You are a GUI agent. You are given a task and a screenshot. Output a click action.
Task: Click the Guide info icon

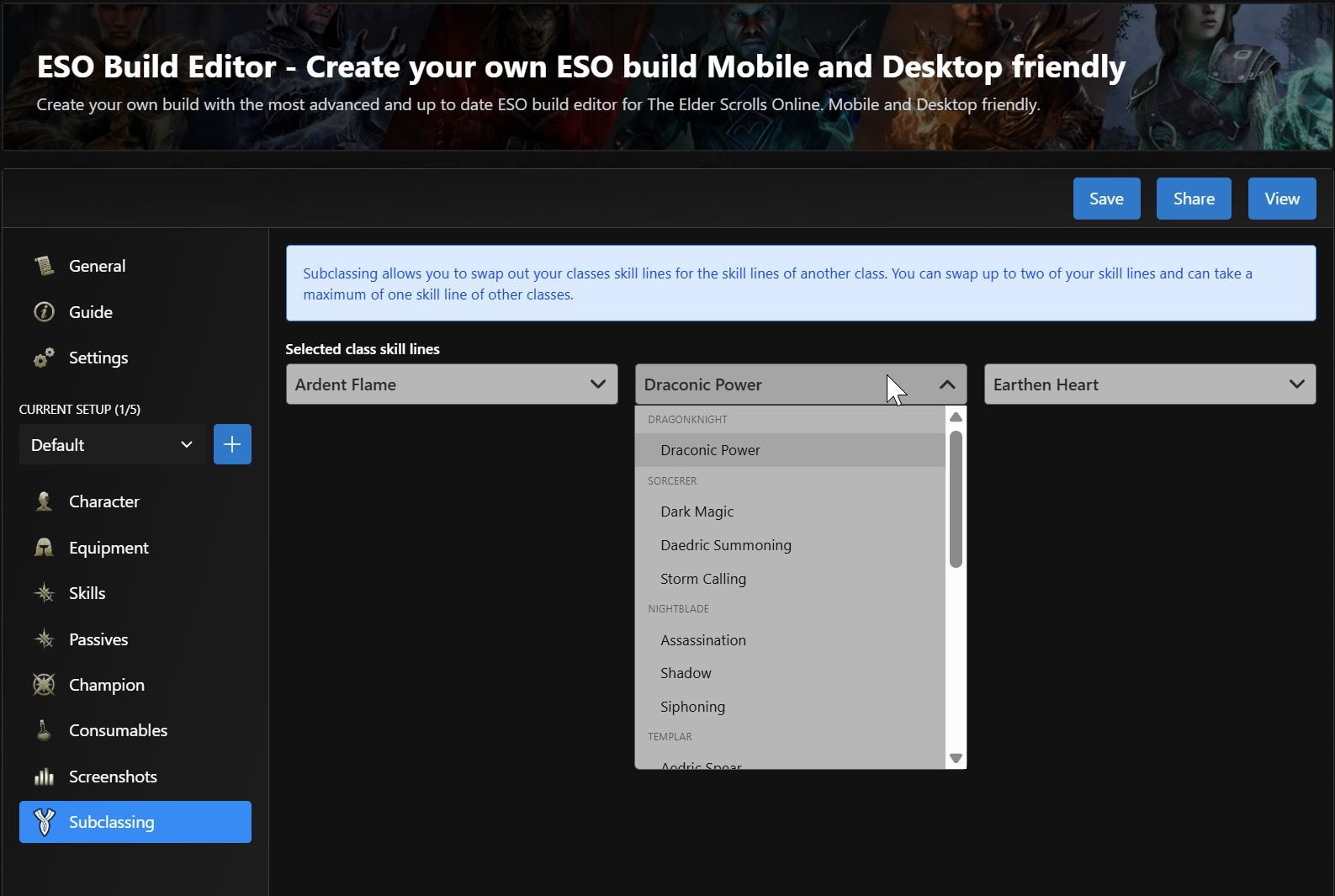[x=44, y=312]
